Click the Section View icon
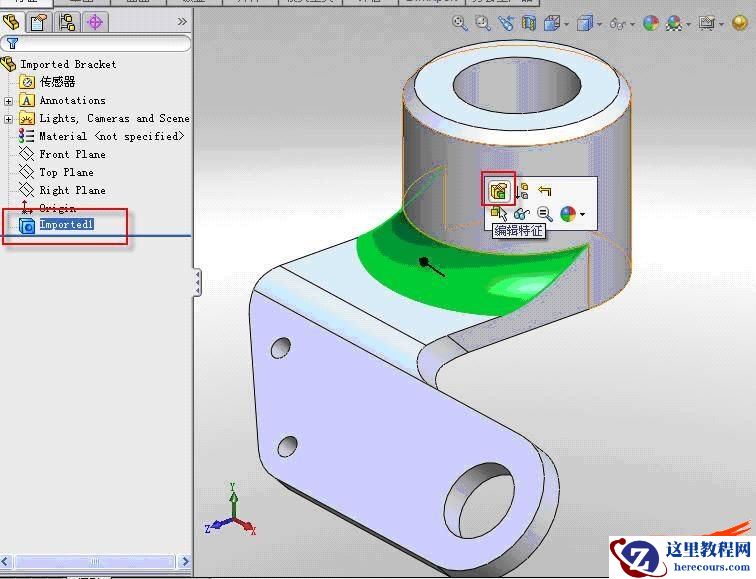Image resolution: width=756 pixels, height=579 pixels. click(530, 23)
